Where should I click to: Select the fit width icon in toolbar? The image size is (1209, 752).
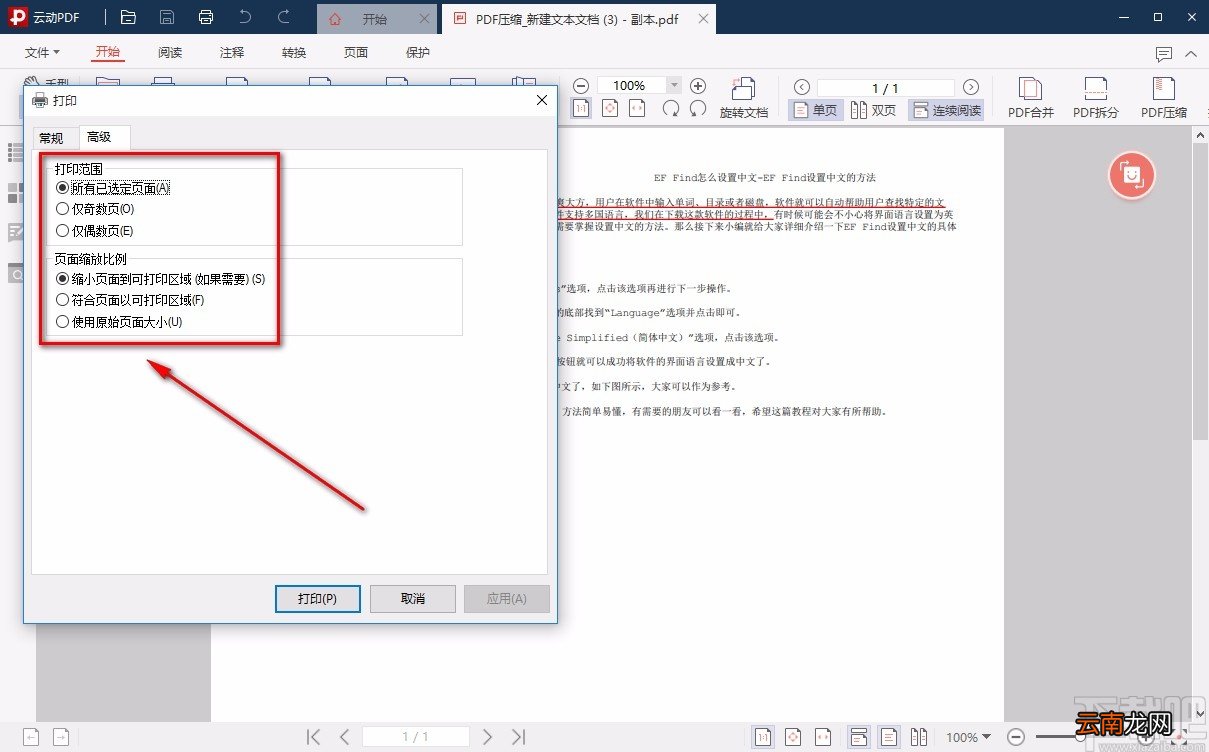(637, 109)
